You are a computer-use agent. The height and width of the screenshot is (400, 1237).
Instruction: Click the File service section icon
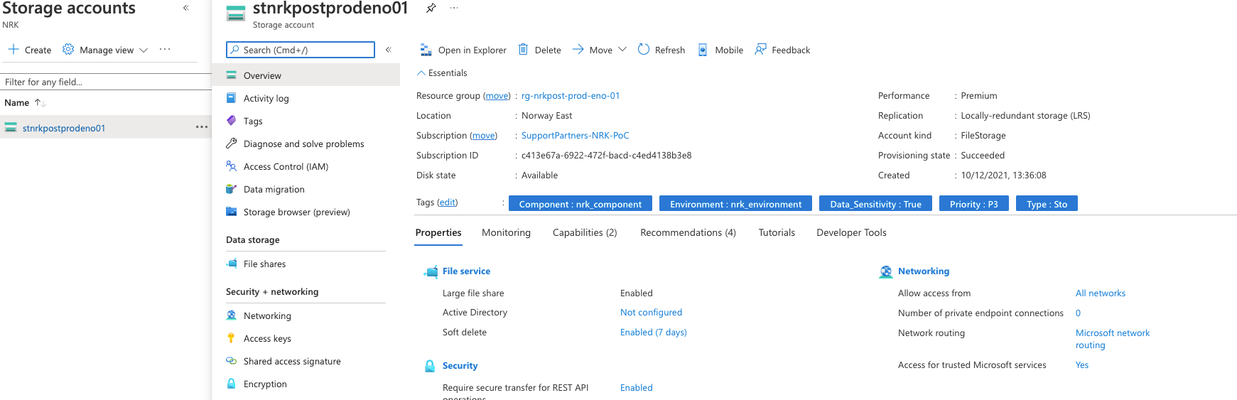pyautogui.click(x=430, y=272)
